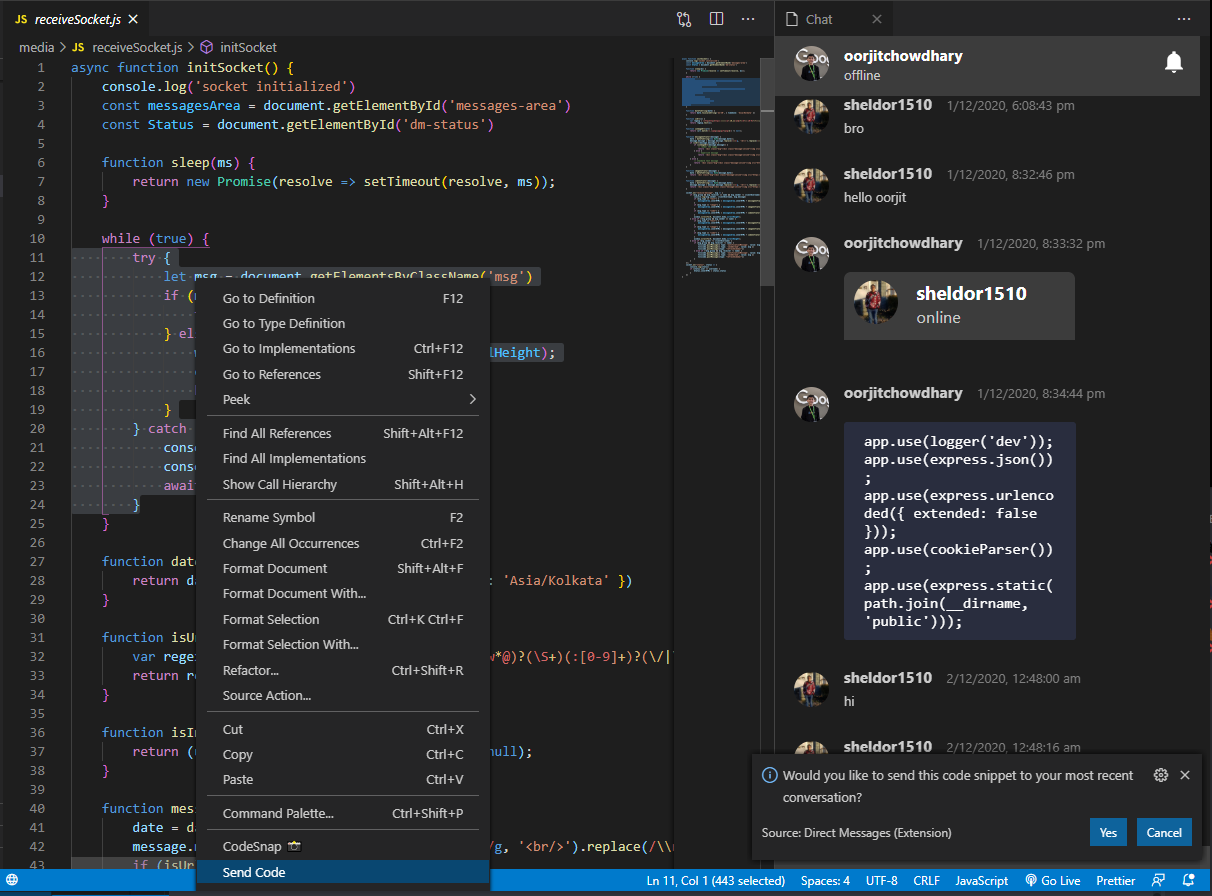Image resolution: width=1212 pixels, height=896 pixels.
Task: Select Format Document
Action: pyautogui.click(x=342, y=568)
